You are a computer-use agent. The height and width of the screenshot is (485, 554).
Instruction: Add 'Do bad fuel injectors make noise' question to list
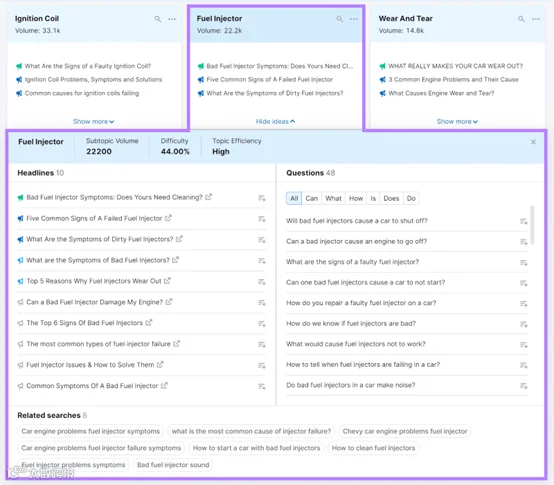[524, 386]
